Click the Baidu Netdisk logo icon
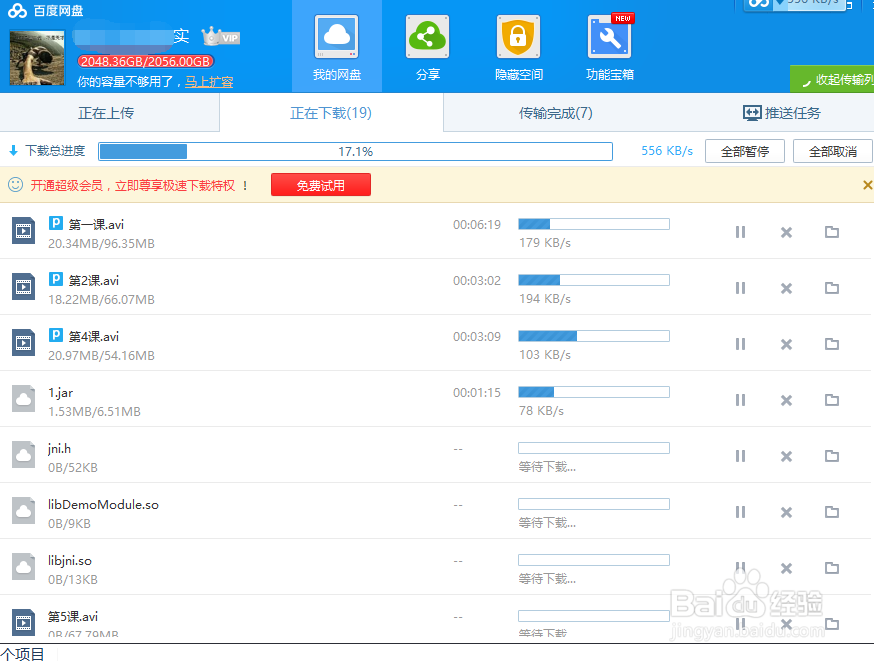Image resolution: width=874 pixels, height=661 pixels. tap(17, 11)
